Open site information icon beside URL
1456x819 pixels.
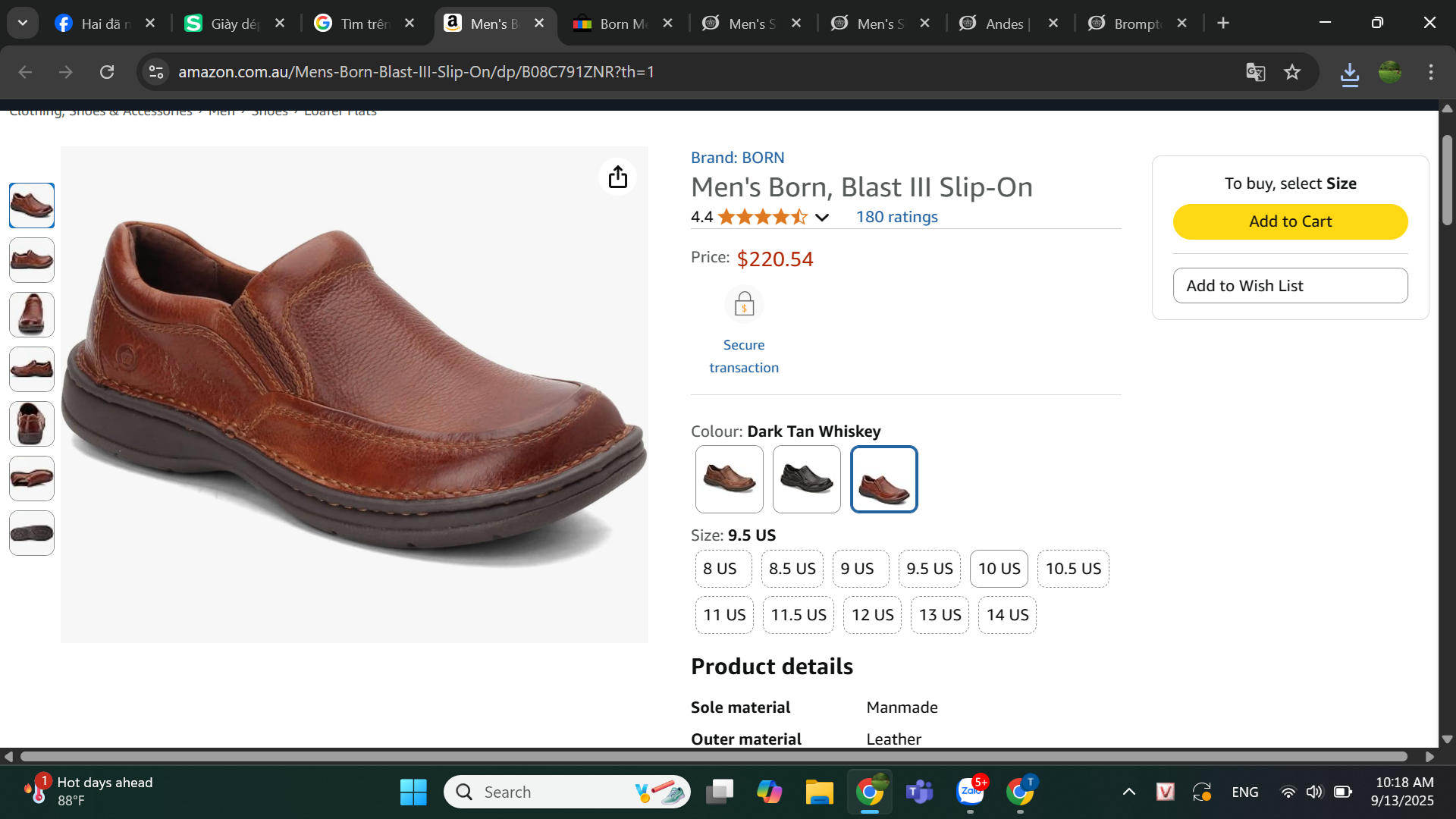click(x=156, y=72)
